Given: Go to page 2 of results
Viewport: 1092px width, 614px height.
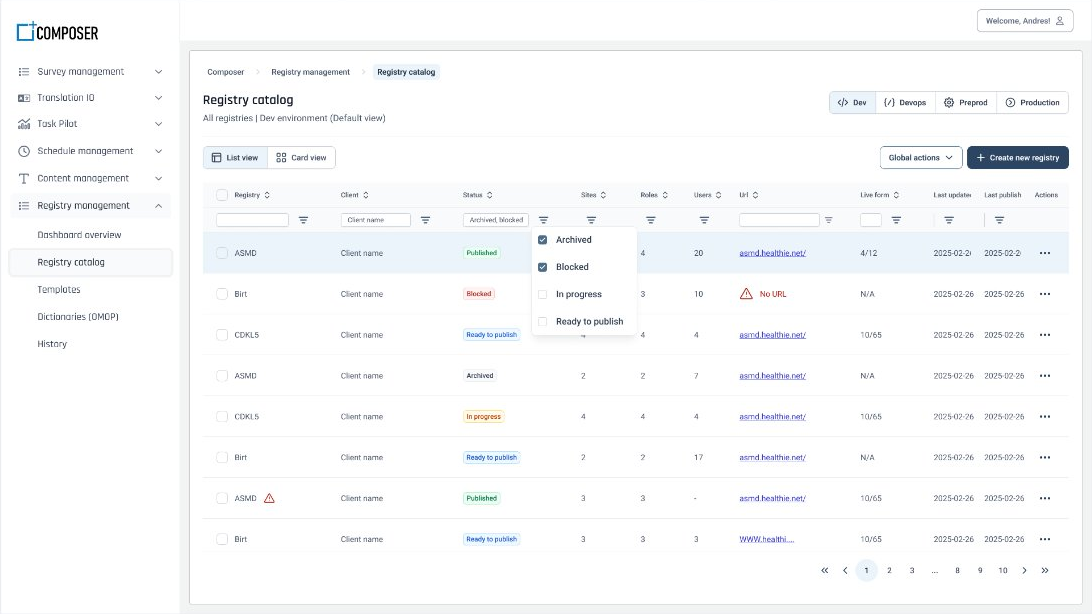Looking at the screenshot, I should click(x=889, y=570).
